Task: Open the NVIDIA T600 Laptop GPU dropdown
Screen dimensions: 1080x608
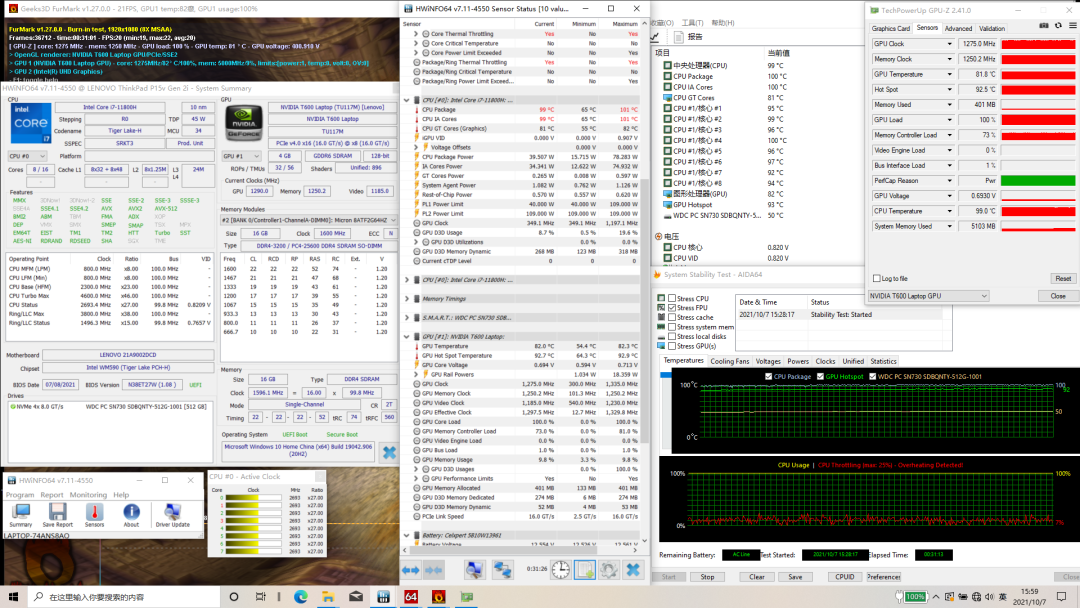Action: pos(929,296)
